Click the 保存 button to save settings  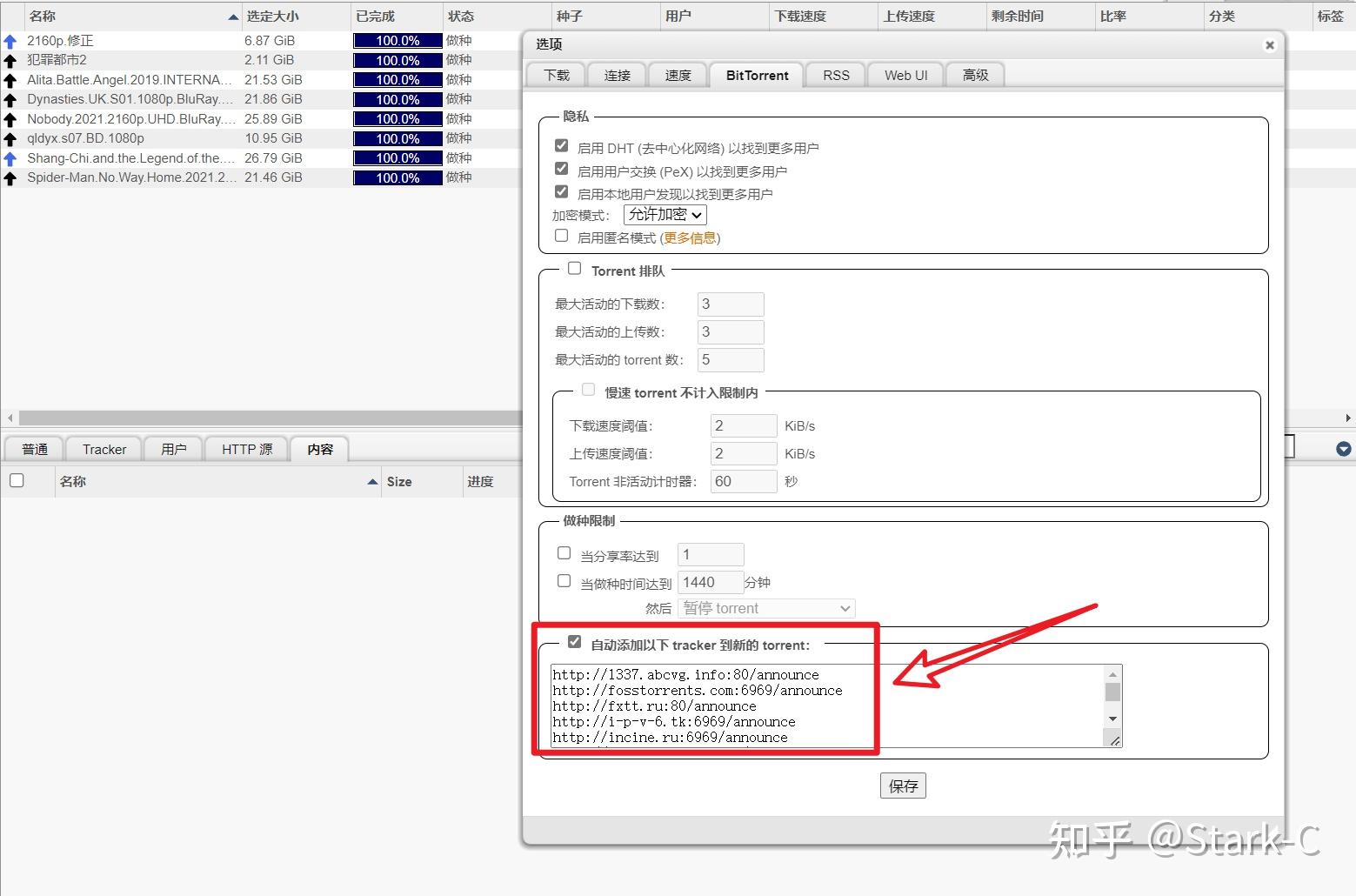tap(902, 785)
